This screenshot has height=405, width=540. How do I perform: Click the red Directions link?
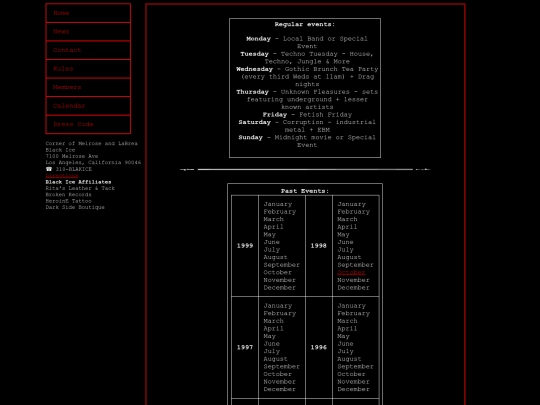(62, 176)
